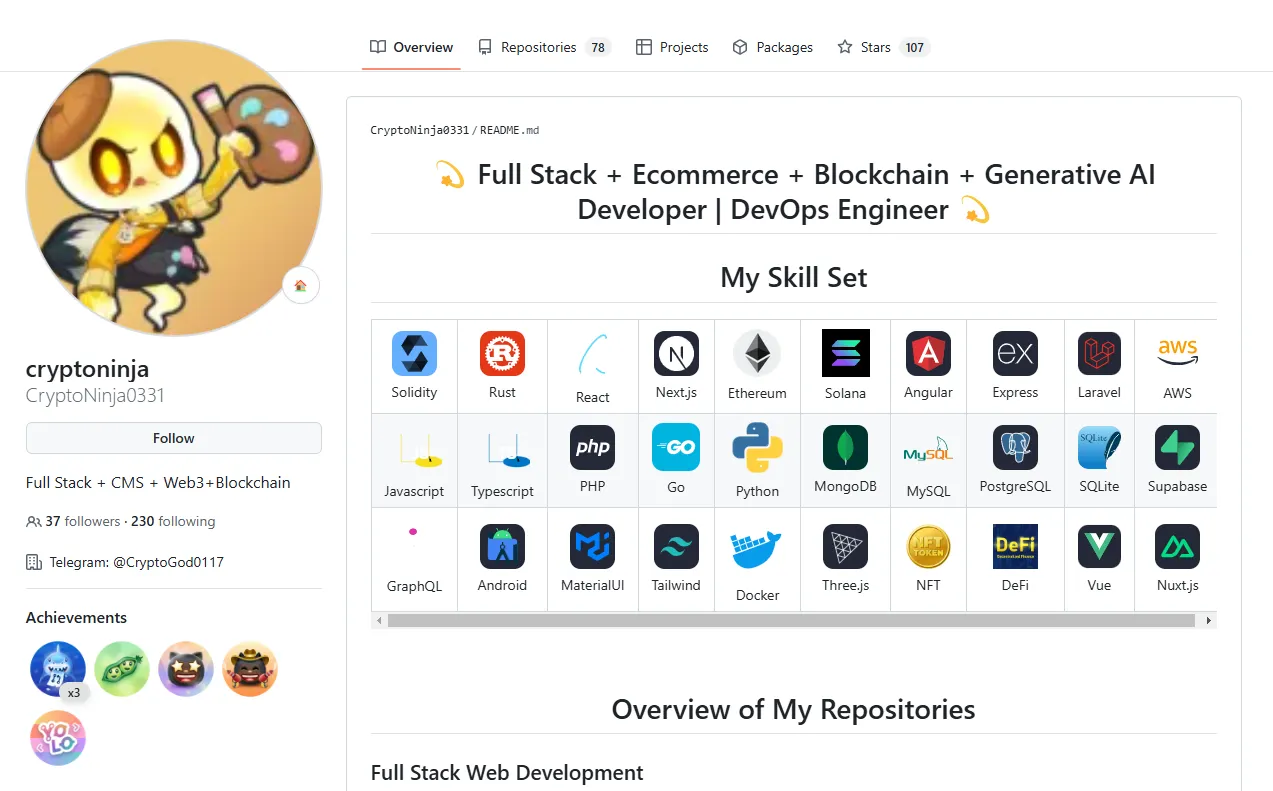The width and height of the screenshot is (1273, 791).
Task: Click the Solidity skill icon
Action: pos(414,353)
